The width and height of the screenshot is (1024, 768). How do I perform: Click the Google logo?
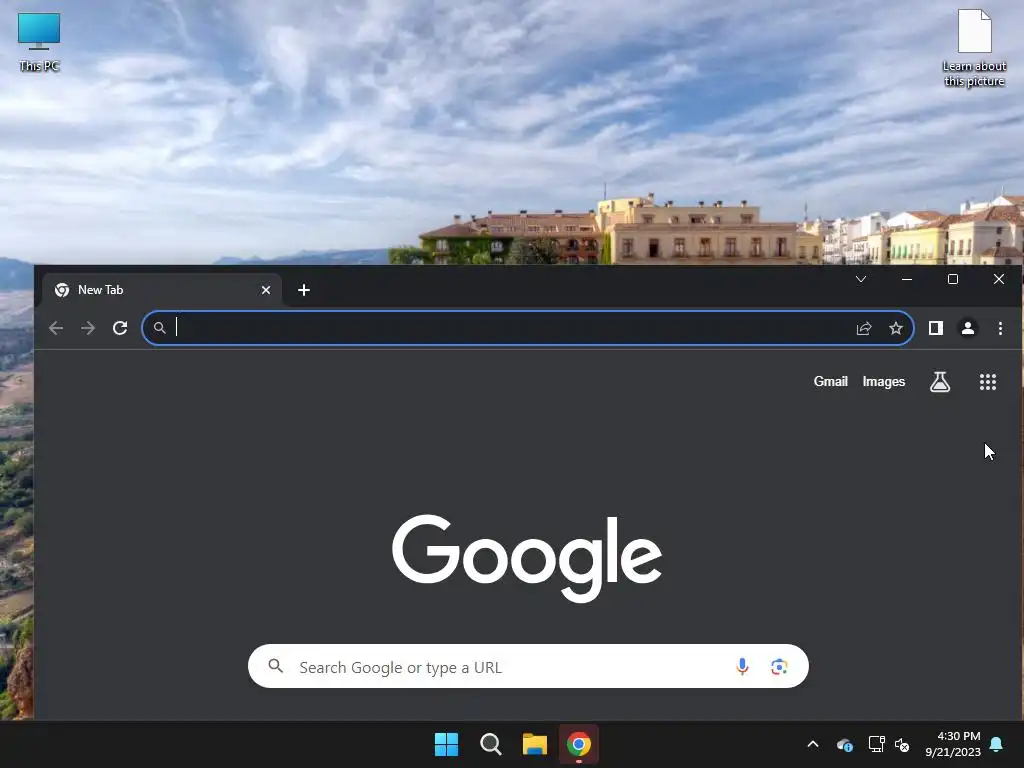526,557
